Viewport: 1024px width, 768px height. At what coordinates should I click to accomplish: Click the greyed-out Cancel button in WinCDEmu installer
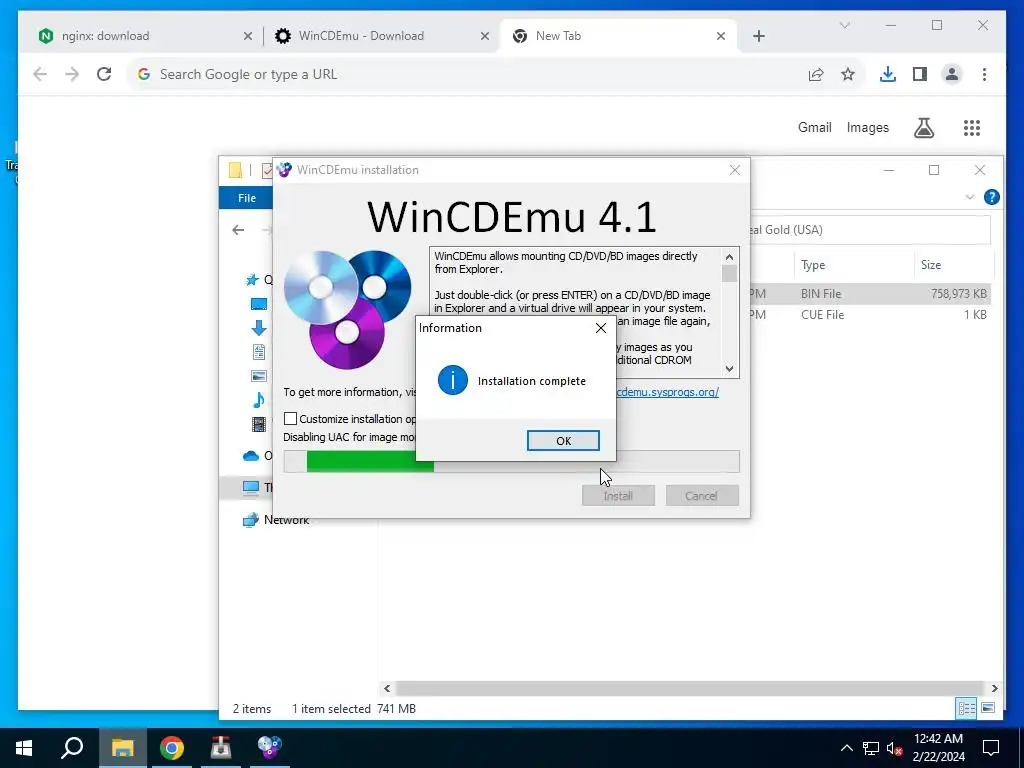[701, 496]
